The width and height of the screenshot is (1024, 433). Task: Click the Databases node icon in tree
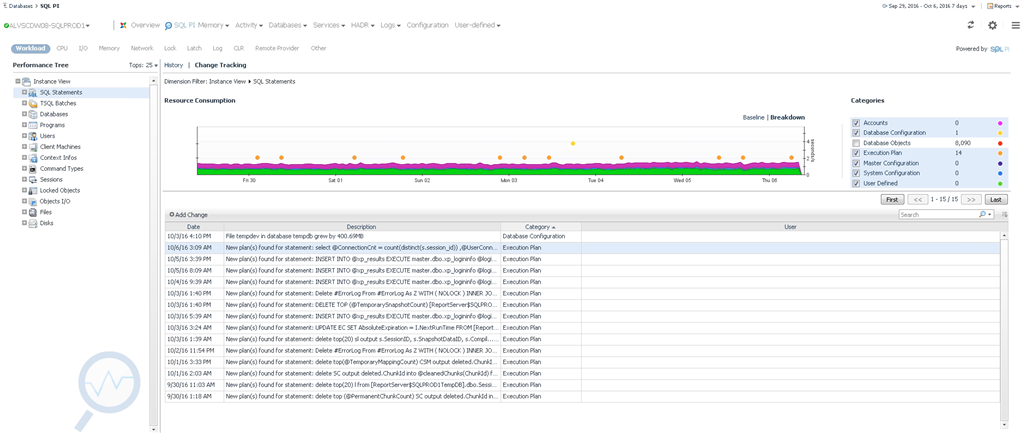33,114
